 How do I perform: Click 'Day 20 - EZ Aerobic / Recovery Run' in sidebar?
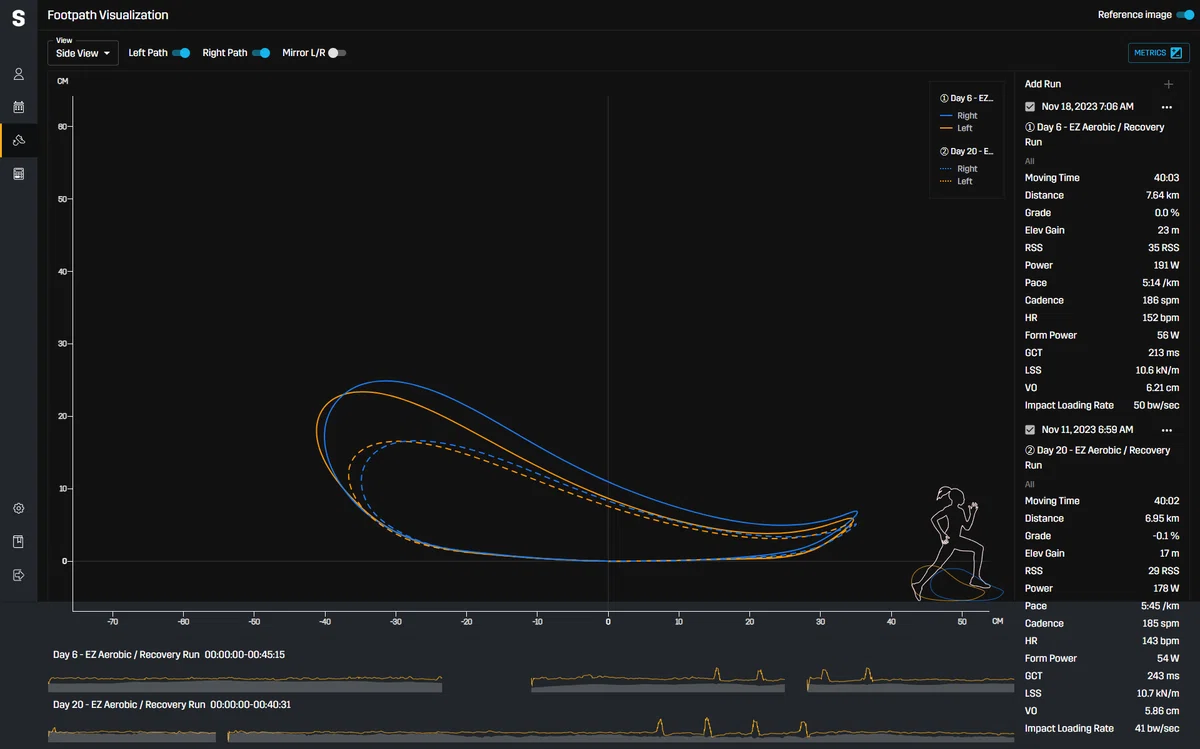1097,458
